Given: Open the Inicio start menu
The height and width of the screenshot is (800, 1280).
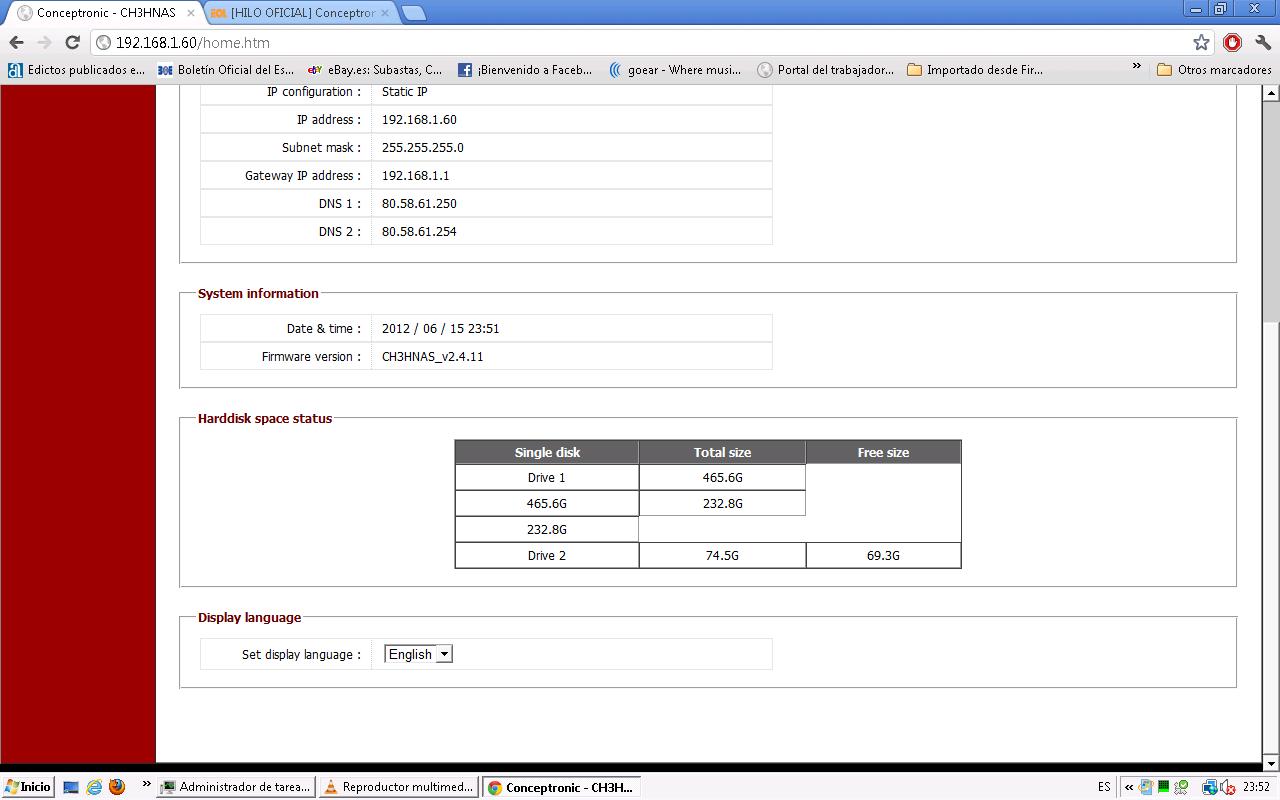Looking at the screenshot, I should pos(28,787).
